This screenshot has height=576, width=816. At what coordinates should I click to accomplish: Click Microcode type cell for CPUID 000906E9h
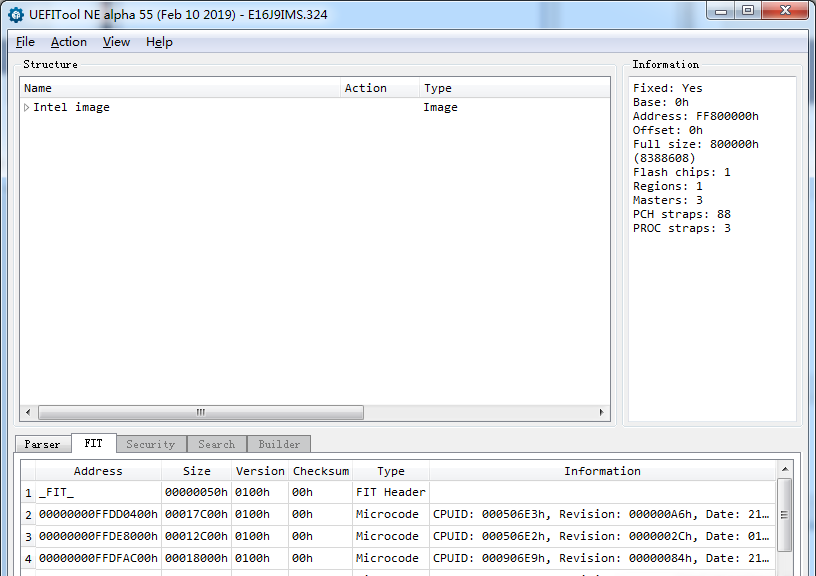click(x=391, y=558)
